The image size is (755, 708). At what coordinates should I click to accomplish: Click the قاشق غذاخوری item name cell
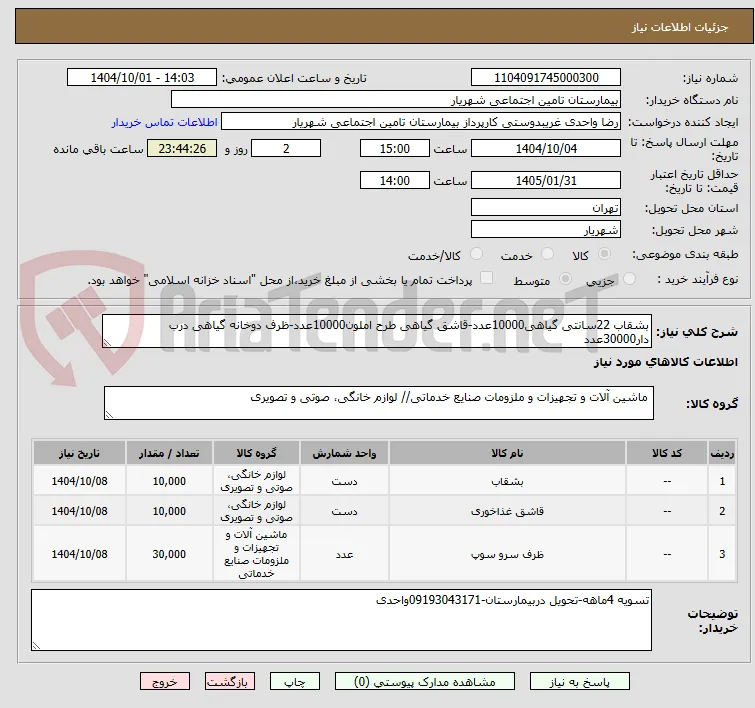click(508, 511)
